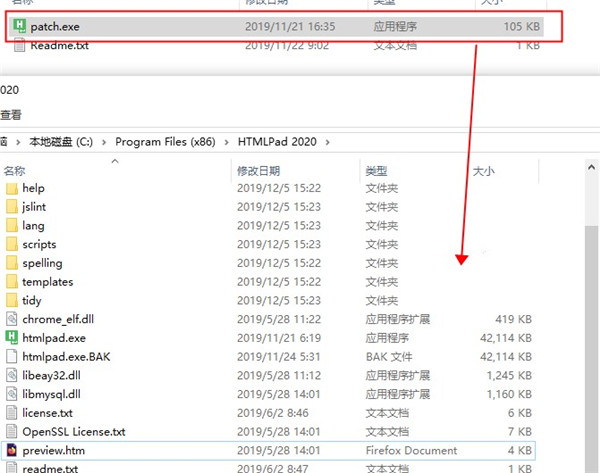Open the tidy folder icon
Image resolution: width=600 pixels, height=473 pixels.
click(x=12, y=301)
